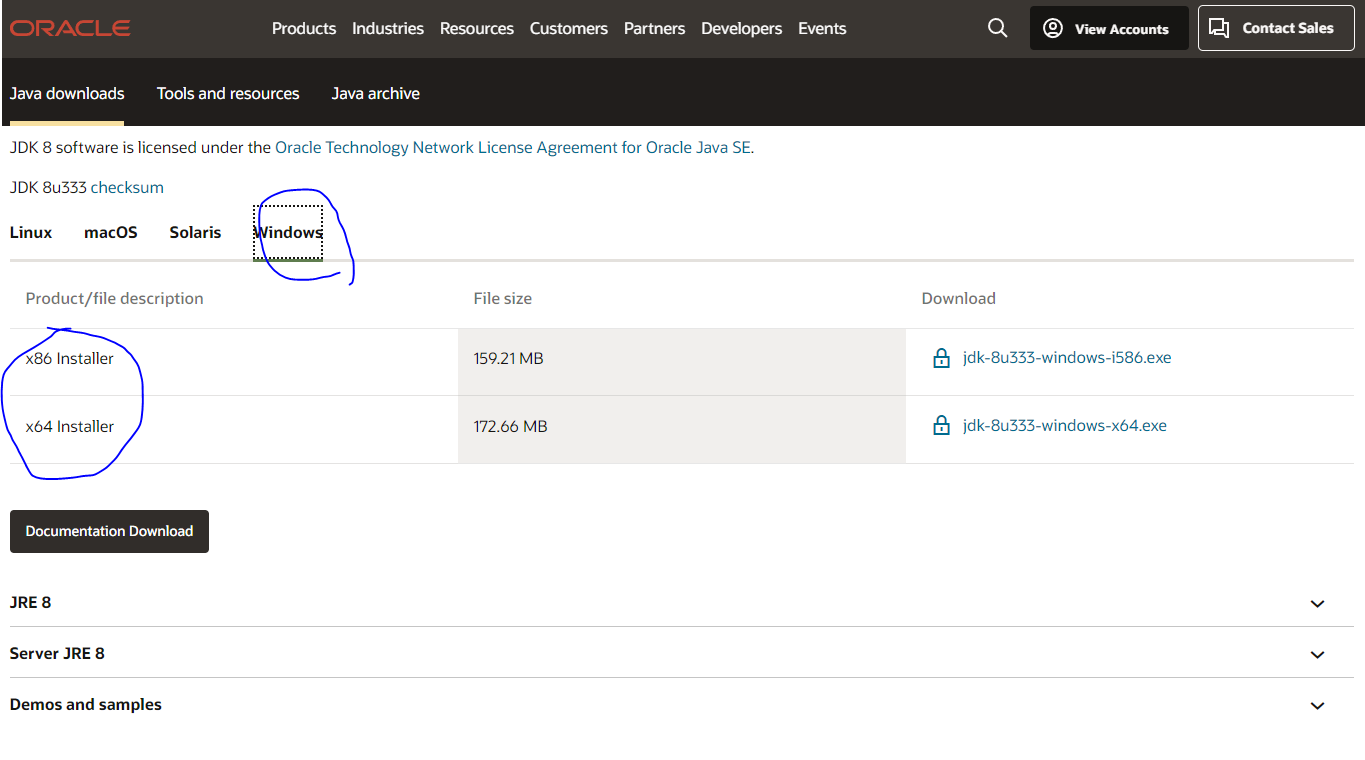Open the Industries menu
The width and height of the screenshot is (1365, 760).
click(x=388, y=28)
